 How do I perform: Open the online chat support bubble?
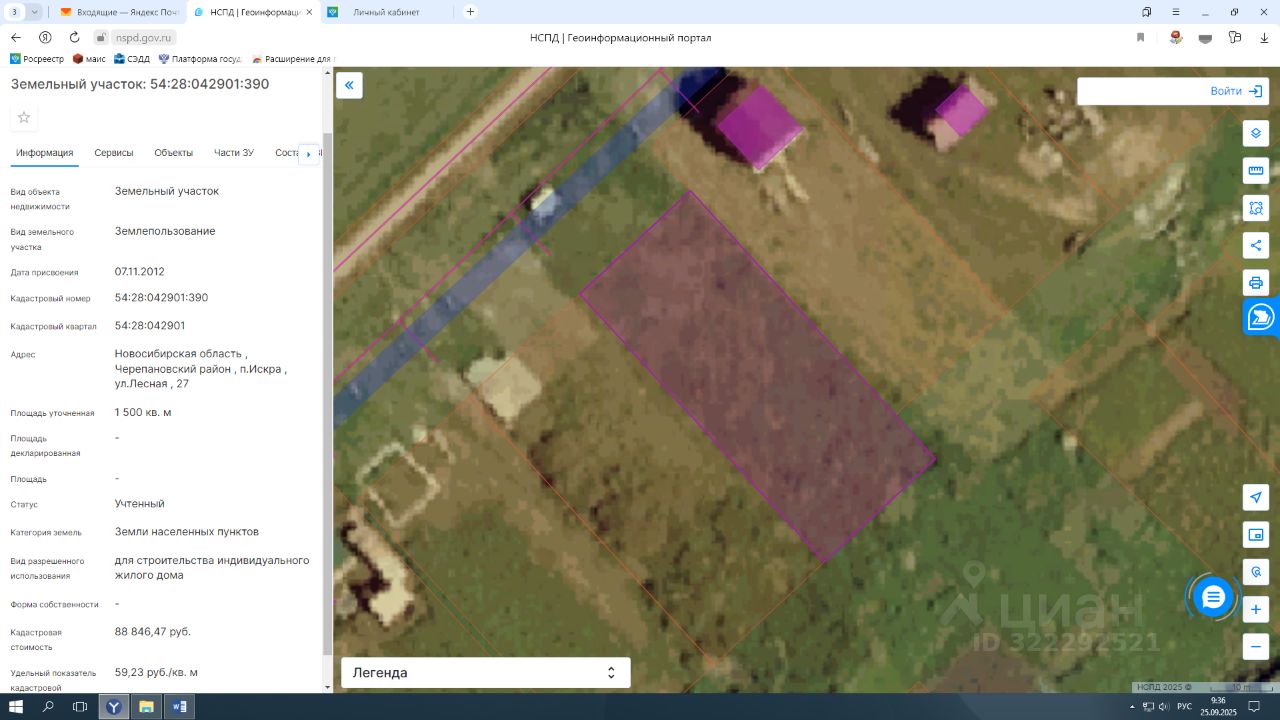pos(1213,597)
